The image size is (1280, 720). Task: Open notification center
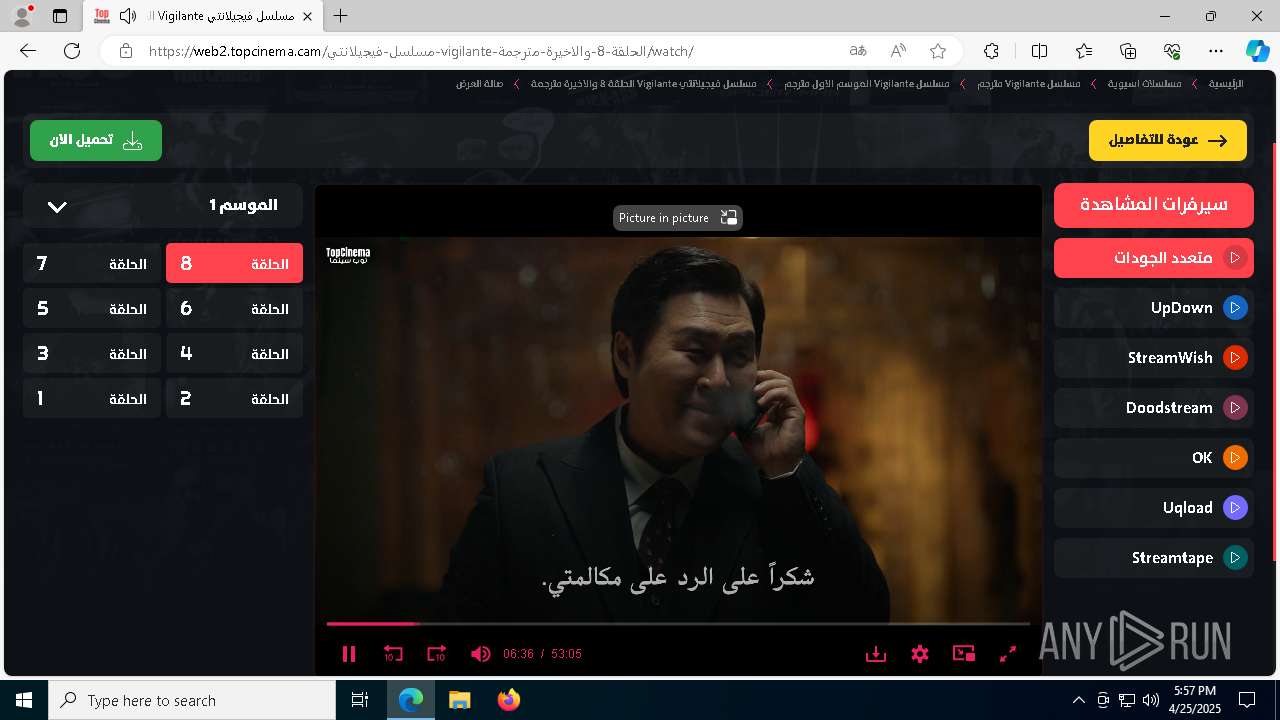point(1247,700)
